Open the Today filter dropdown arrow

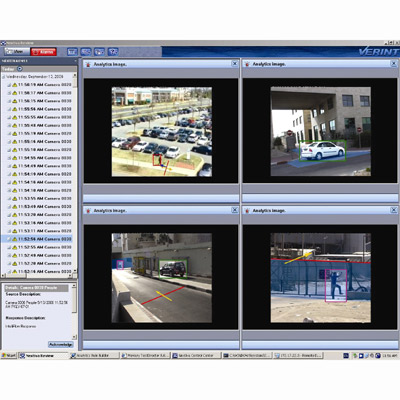coord(19,69)
